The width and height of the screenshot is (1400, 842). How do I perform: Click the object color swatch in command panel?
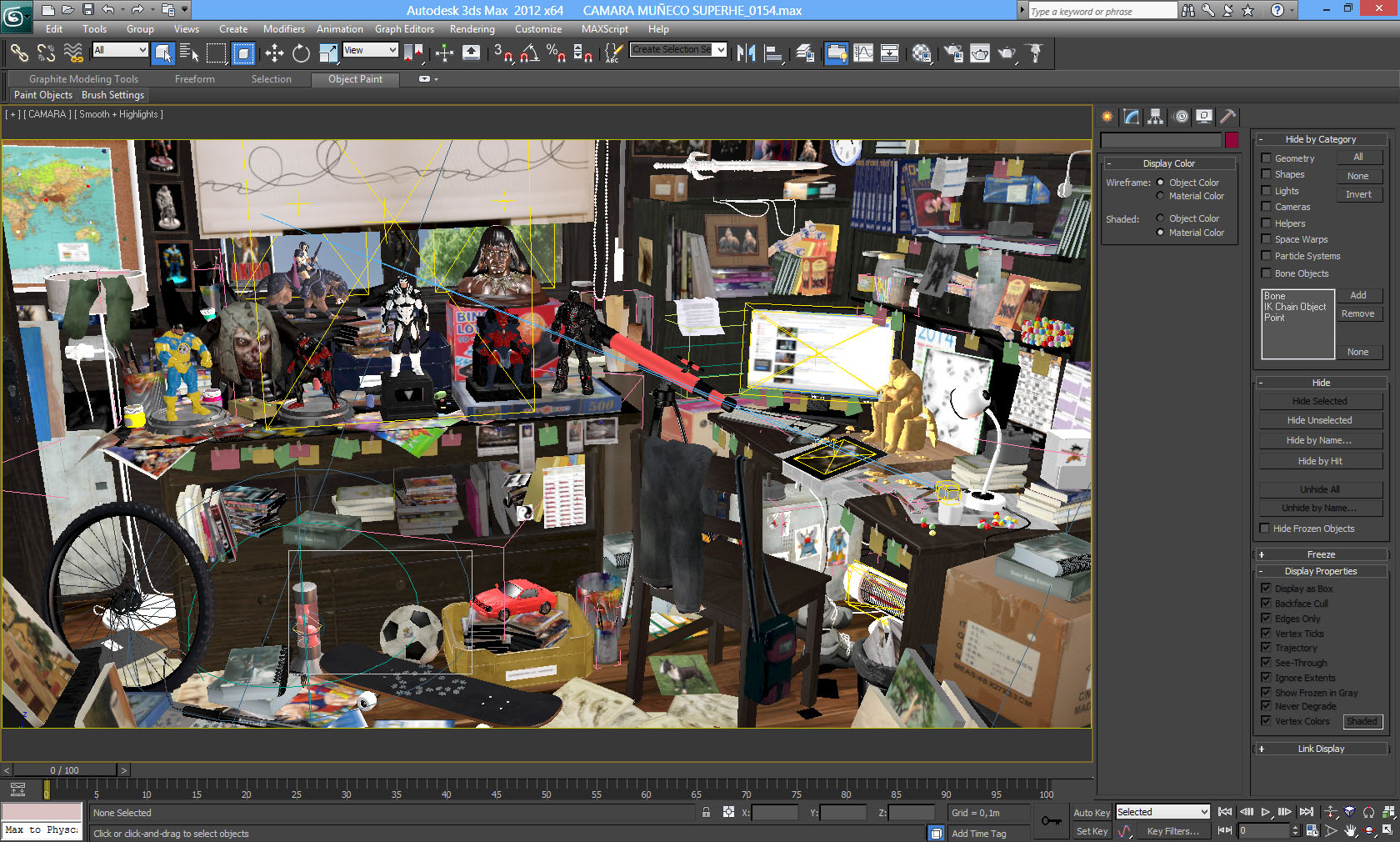click(1232, 140)
